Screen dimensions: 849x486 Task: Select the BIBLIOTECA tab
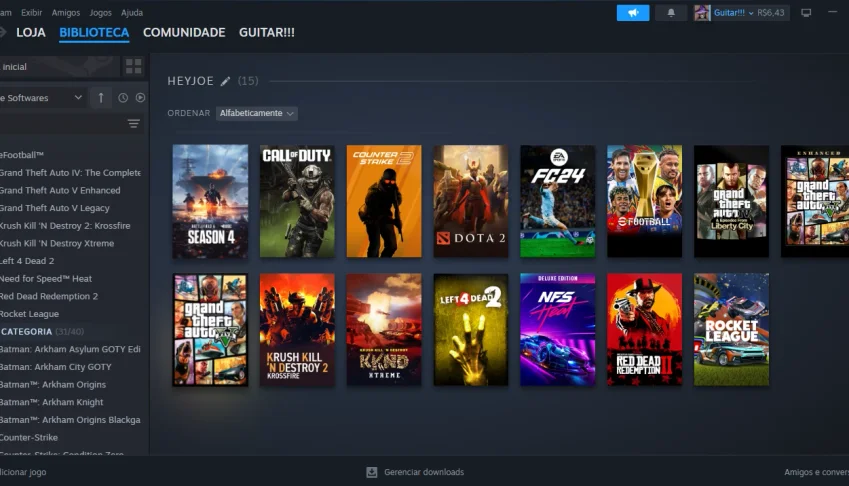94,32
